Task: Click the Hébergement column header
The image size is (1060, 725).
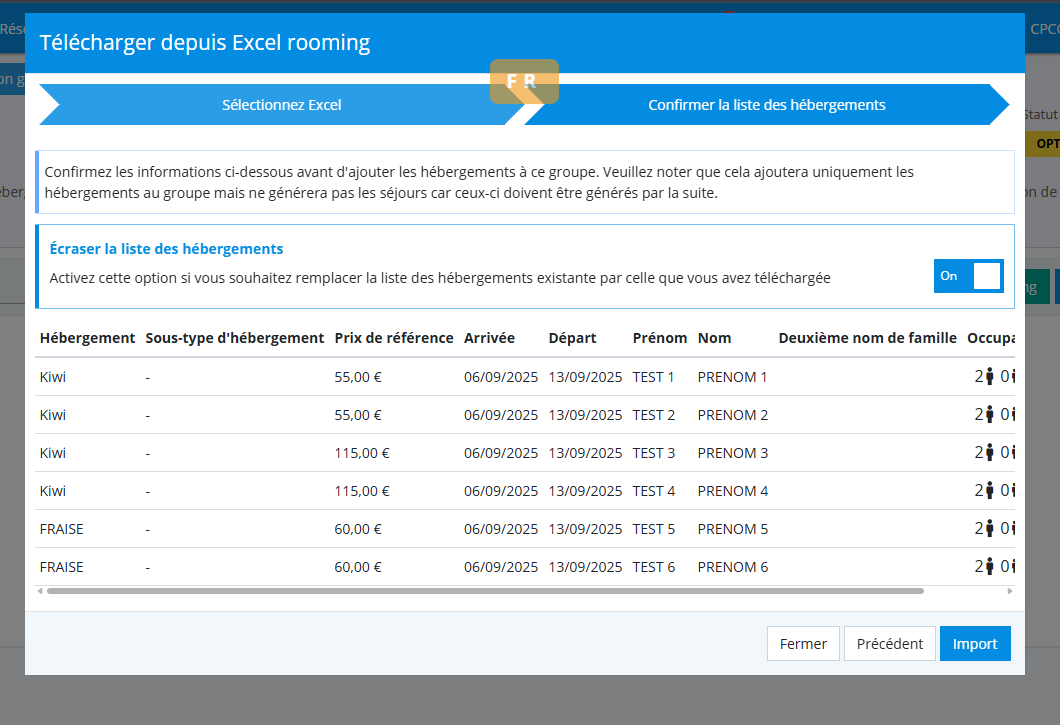Action: [x=87, y=338]
